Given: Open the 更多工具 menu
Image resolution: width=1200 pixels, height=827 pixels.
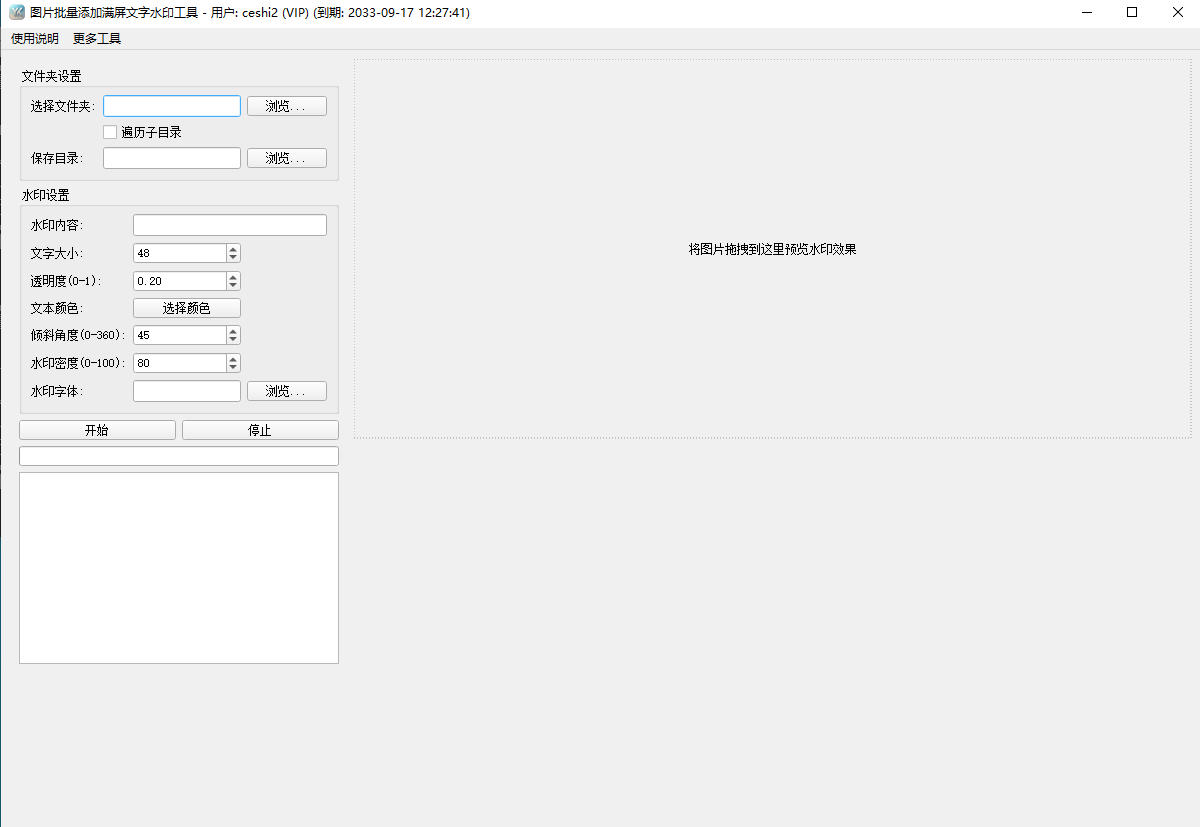Looking at the screenshot, I should [x=97, y=39].
